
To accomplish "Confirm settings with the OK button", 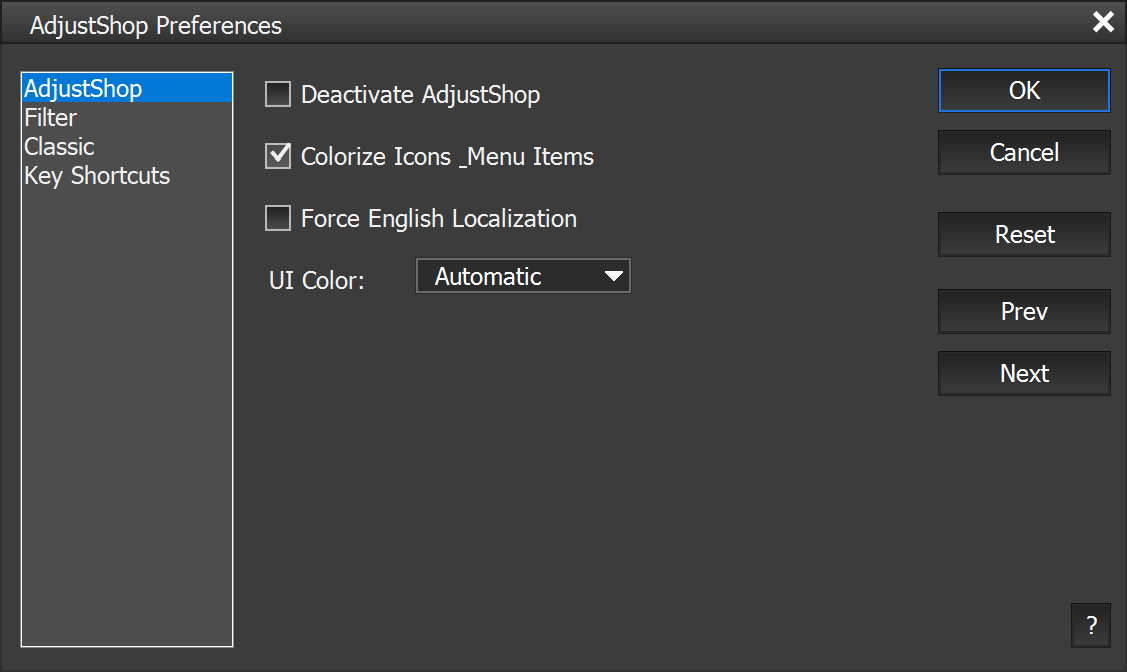I will click(x=1024, y=91).
